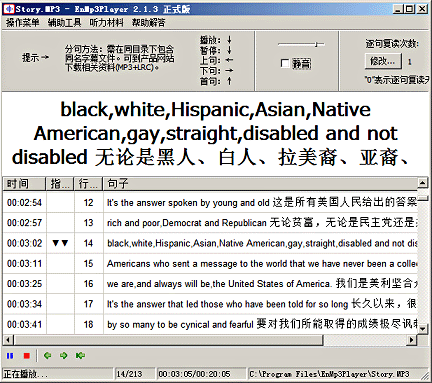Open the 帮助解答 menu
Viewport: 432px width, 383px height.
point(148,23)
